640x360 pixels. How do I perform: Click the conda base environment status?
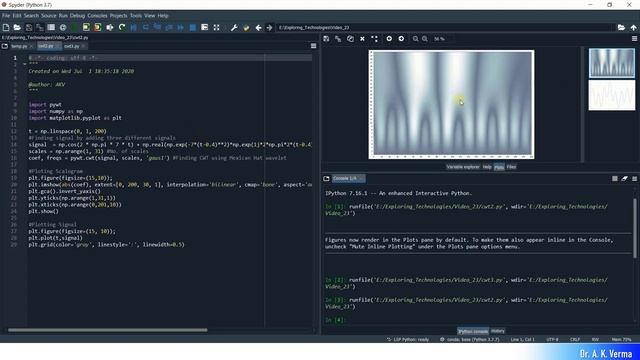pos(469,340)
